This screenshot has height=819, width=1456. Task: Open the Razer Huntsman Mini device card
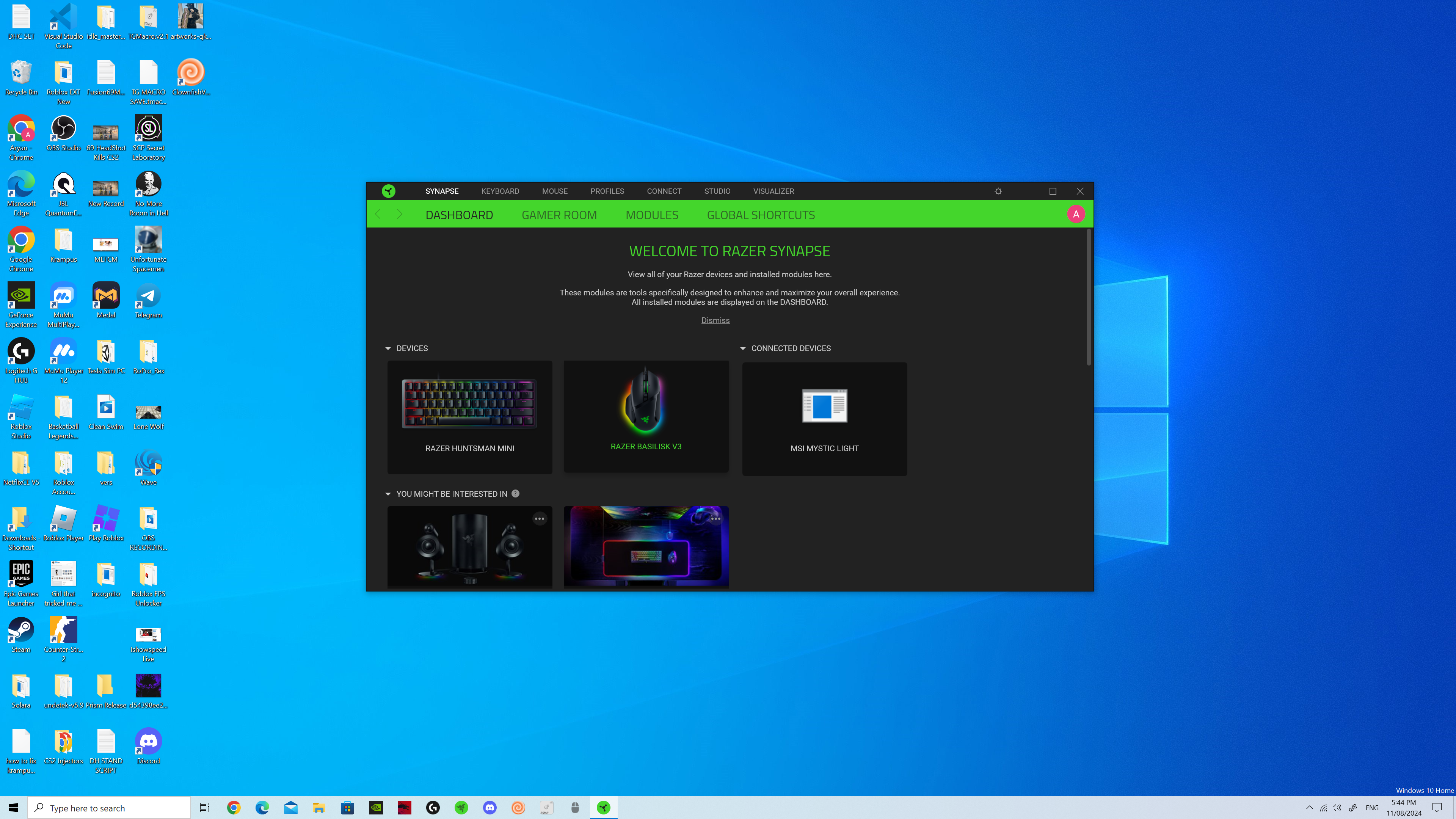point(469,417)
